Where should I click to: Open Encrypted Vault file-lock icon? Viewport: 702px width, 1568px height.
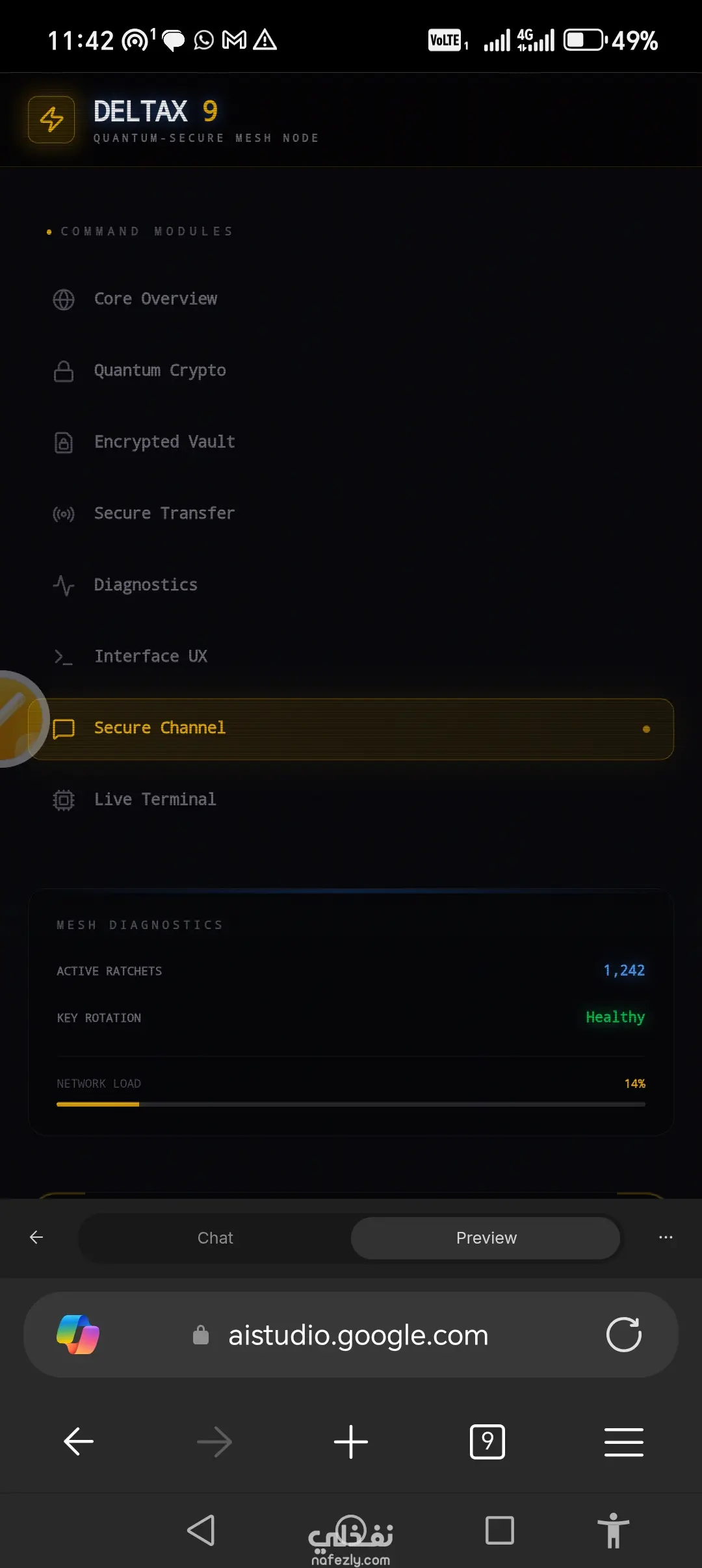pyautogui.click(x=64, y=443)
